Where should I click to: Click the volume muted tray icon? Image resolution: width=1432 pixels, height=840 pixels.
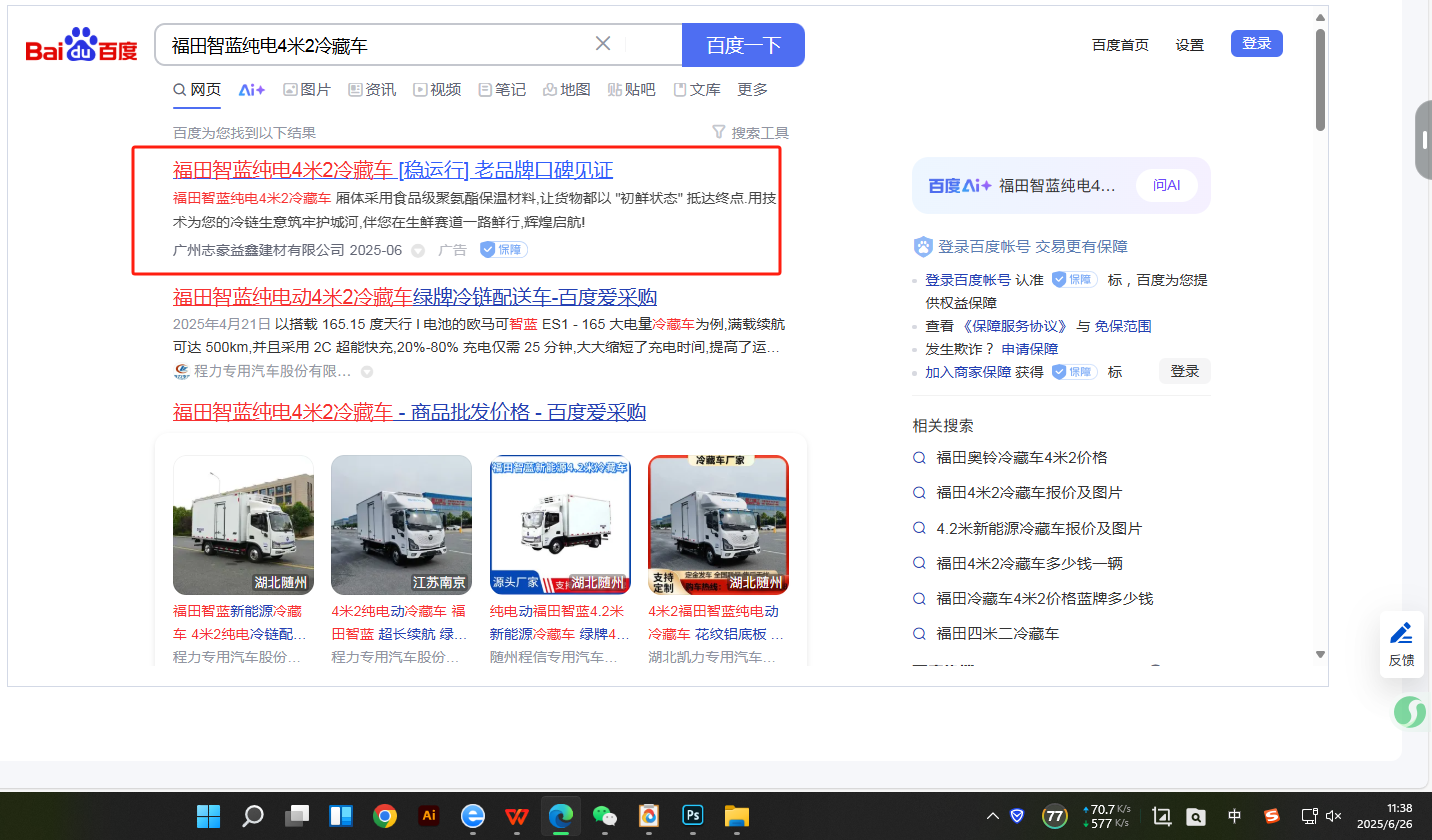[x=1333, y=816]
